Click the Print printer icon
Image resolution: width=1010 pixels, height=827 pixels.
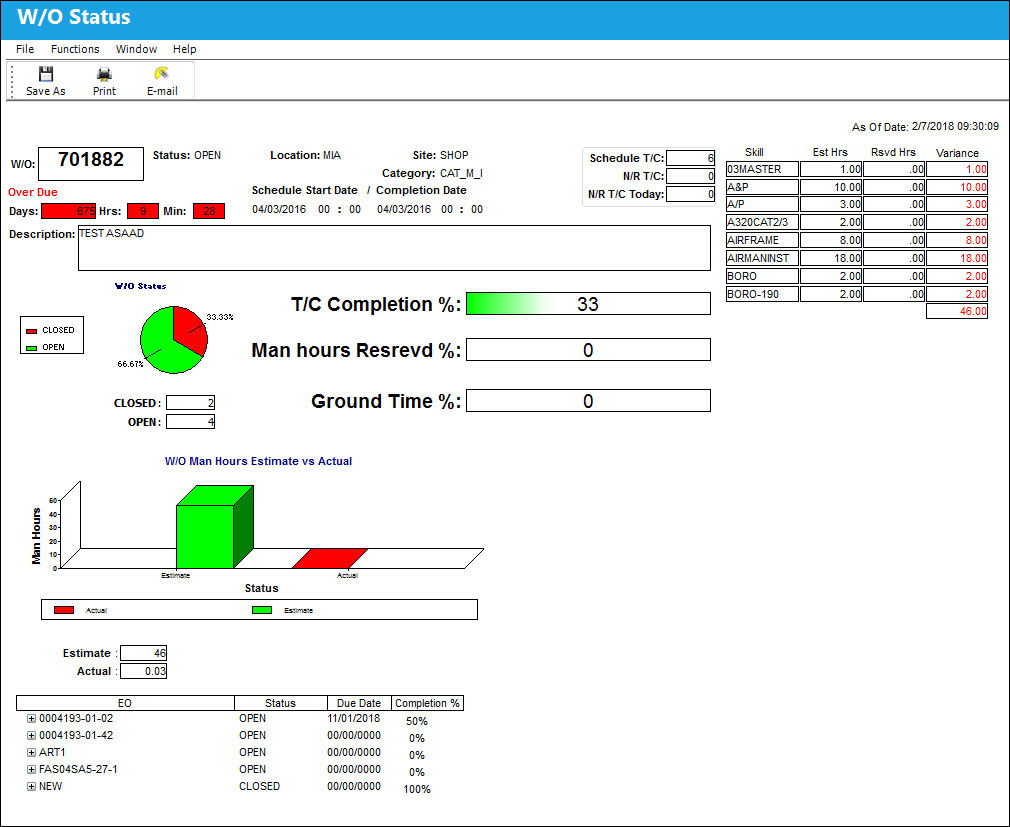(x=104, y=73)
